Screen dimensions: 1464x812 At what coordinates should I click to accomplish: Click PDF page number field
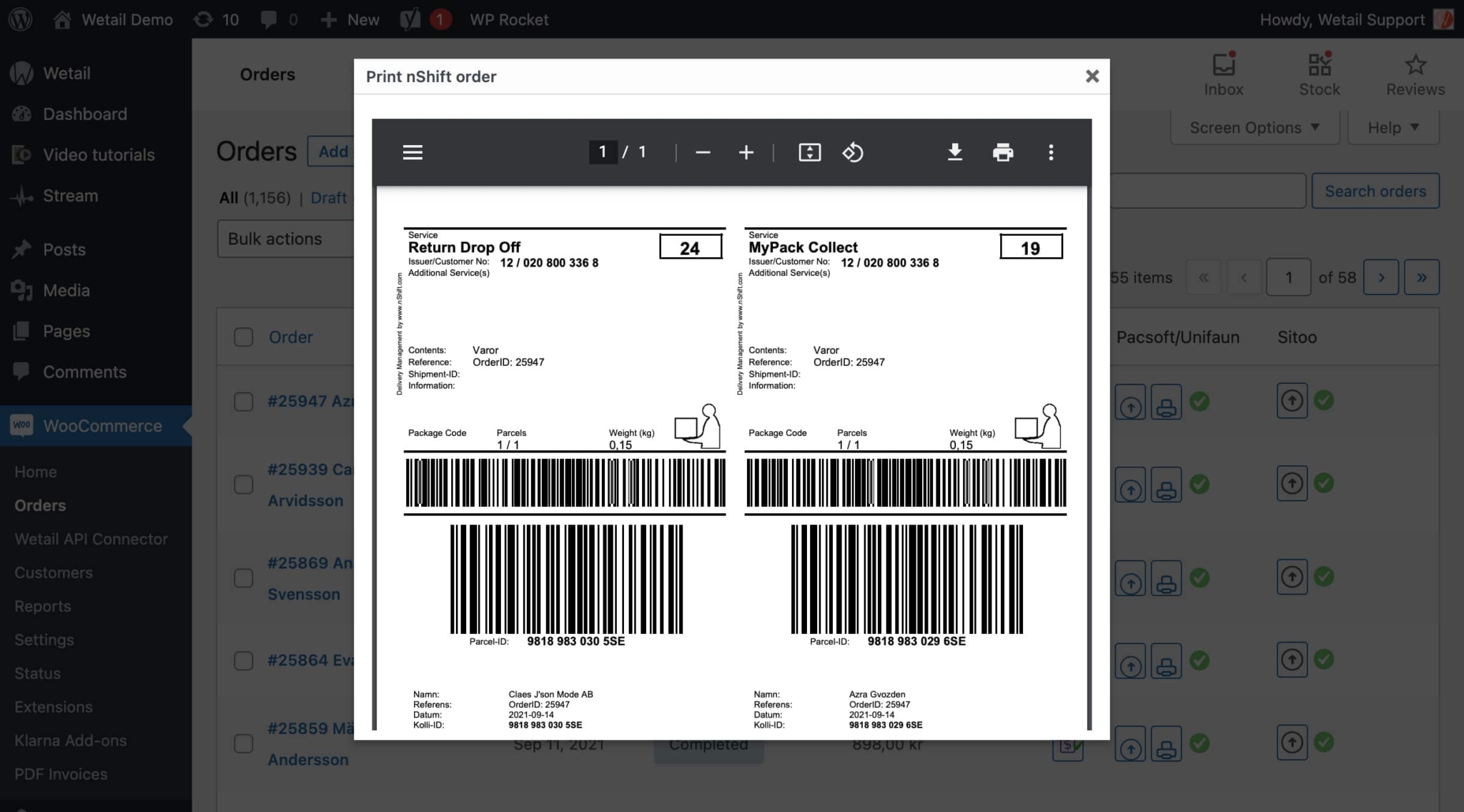pyautogui.click(x=603, y=152)
